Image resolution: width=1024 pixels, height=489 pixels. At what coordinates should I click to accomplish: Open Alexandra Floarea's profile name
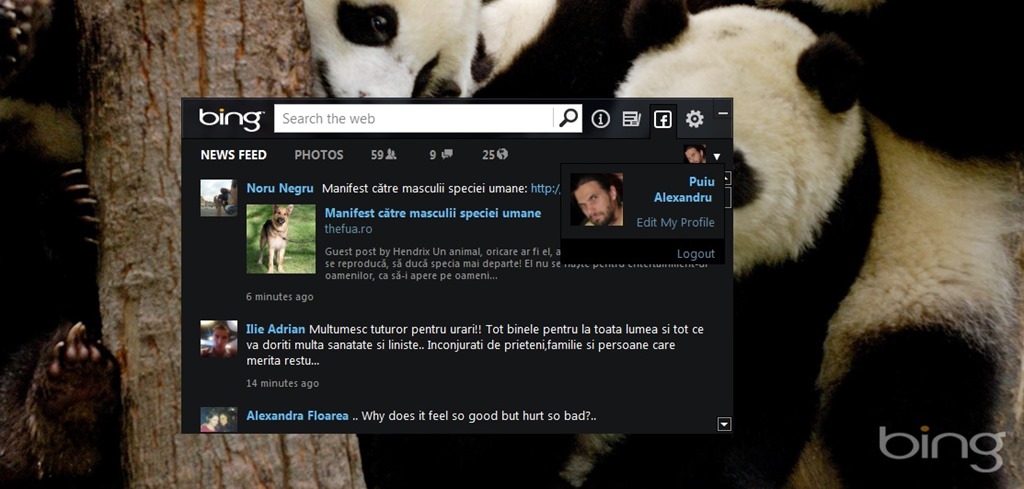297,416
